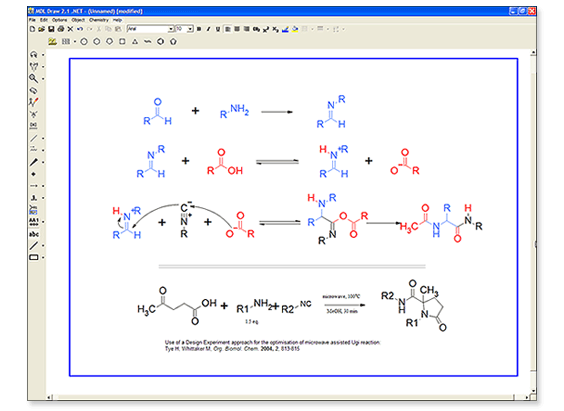Click the black H3C levulinic acid structure
This screenshot has height=411, width=564.
pos(177,306)
